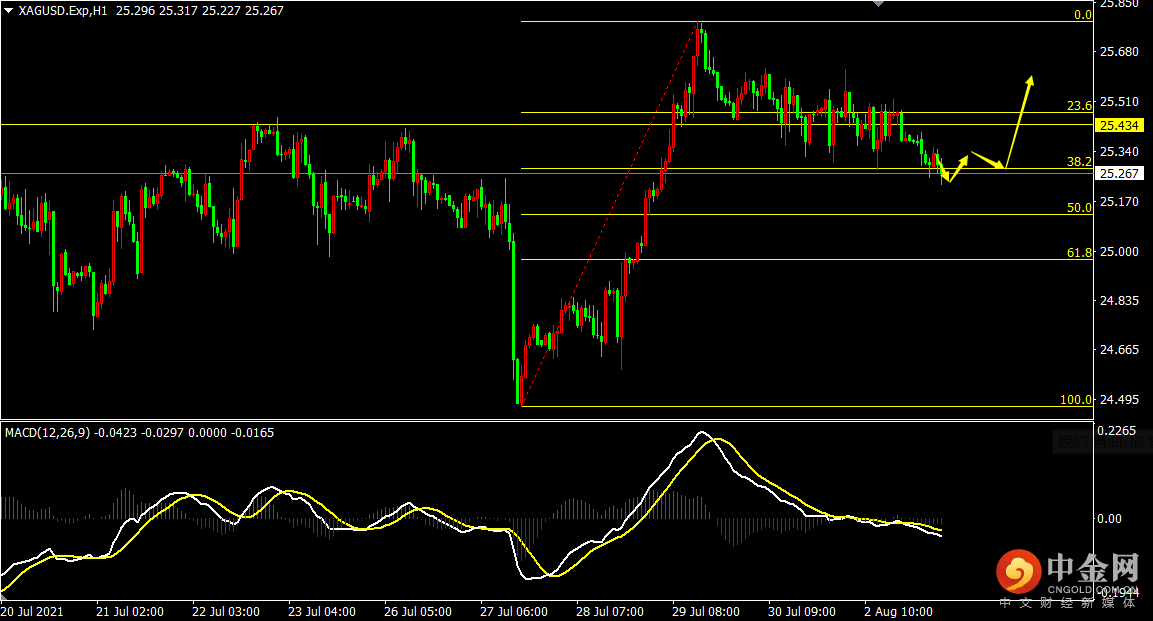Select the 61.8 Fibonacci level label

[x=1079, y=253]
